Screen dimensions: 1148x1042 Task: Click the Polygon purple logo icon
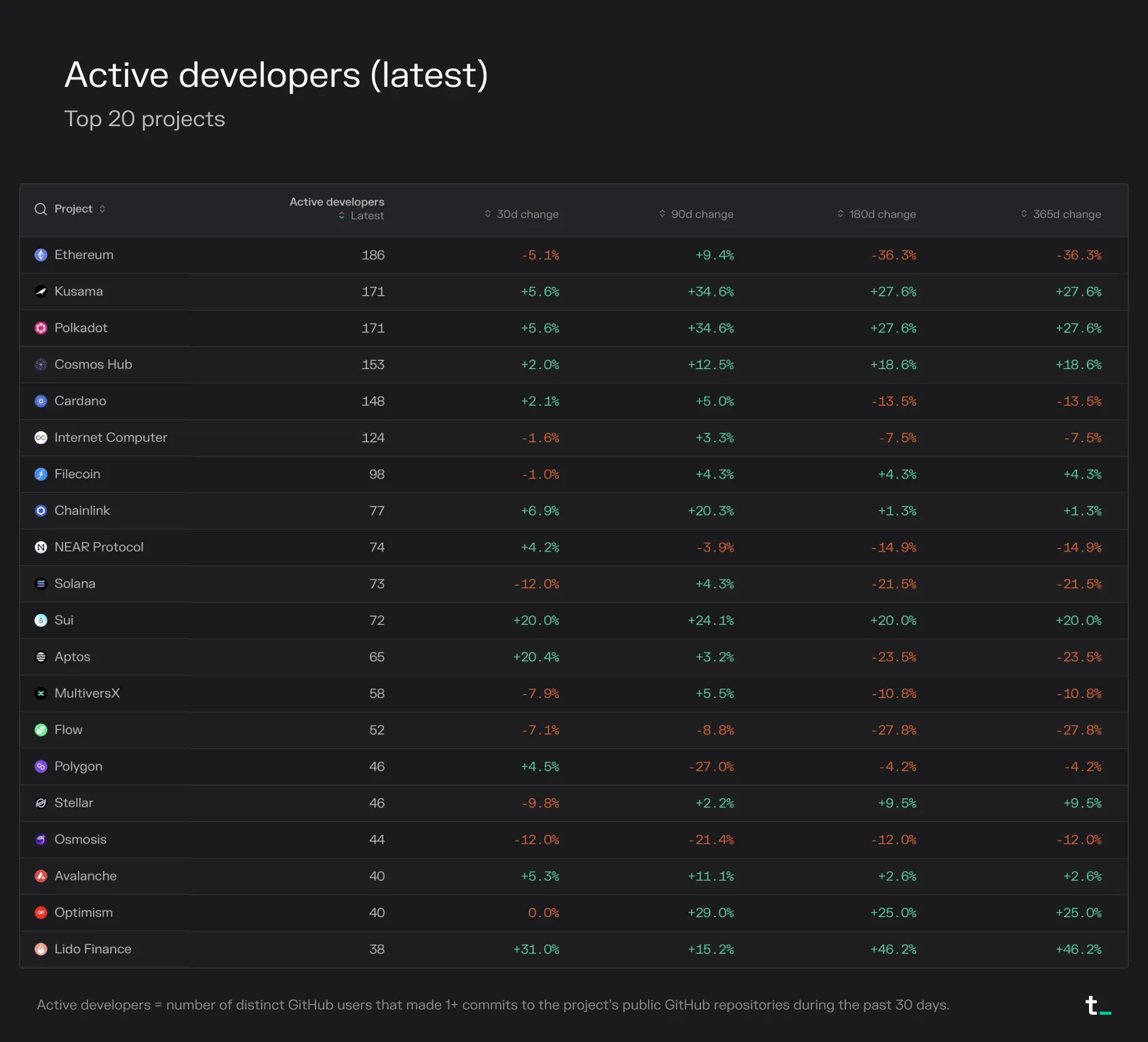point(41,767)
